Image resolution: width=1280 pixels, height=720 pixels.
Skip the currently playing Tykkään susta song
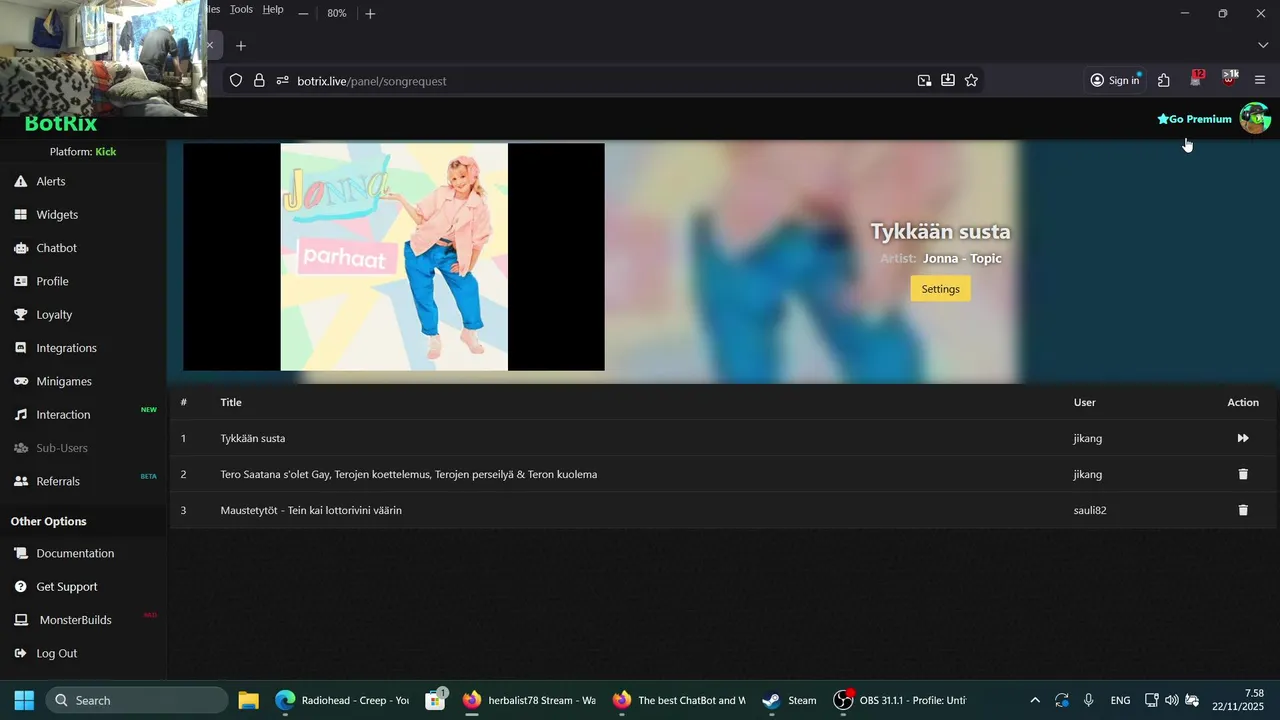coord(1243,438)
